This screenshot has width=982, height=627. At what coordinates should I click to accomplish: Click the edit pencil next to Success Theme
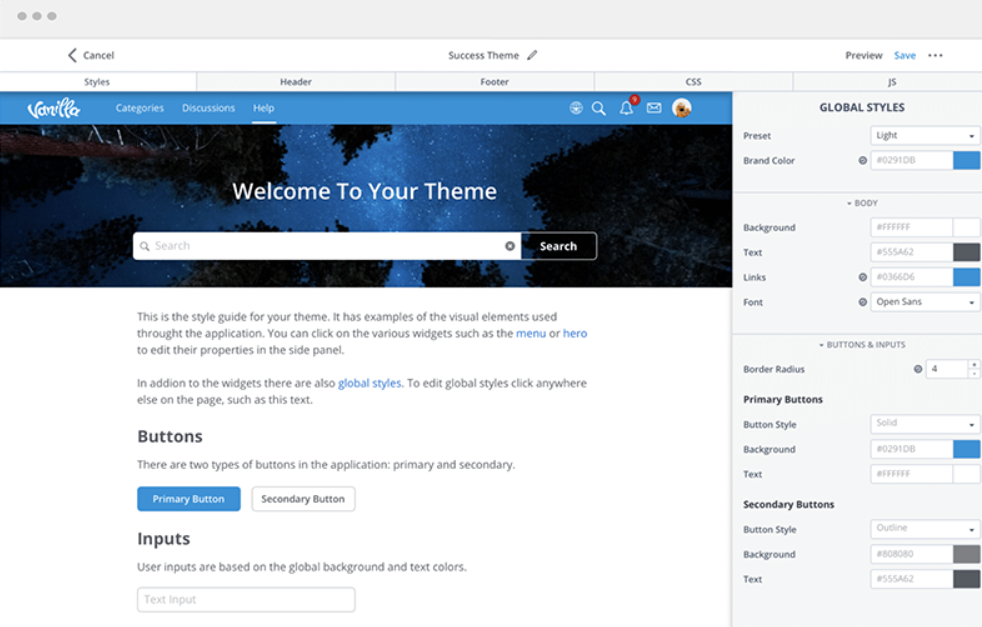pos(533,55)
